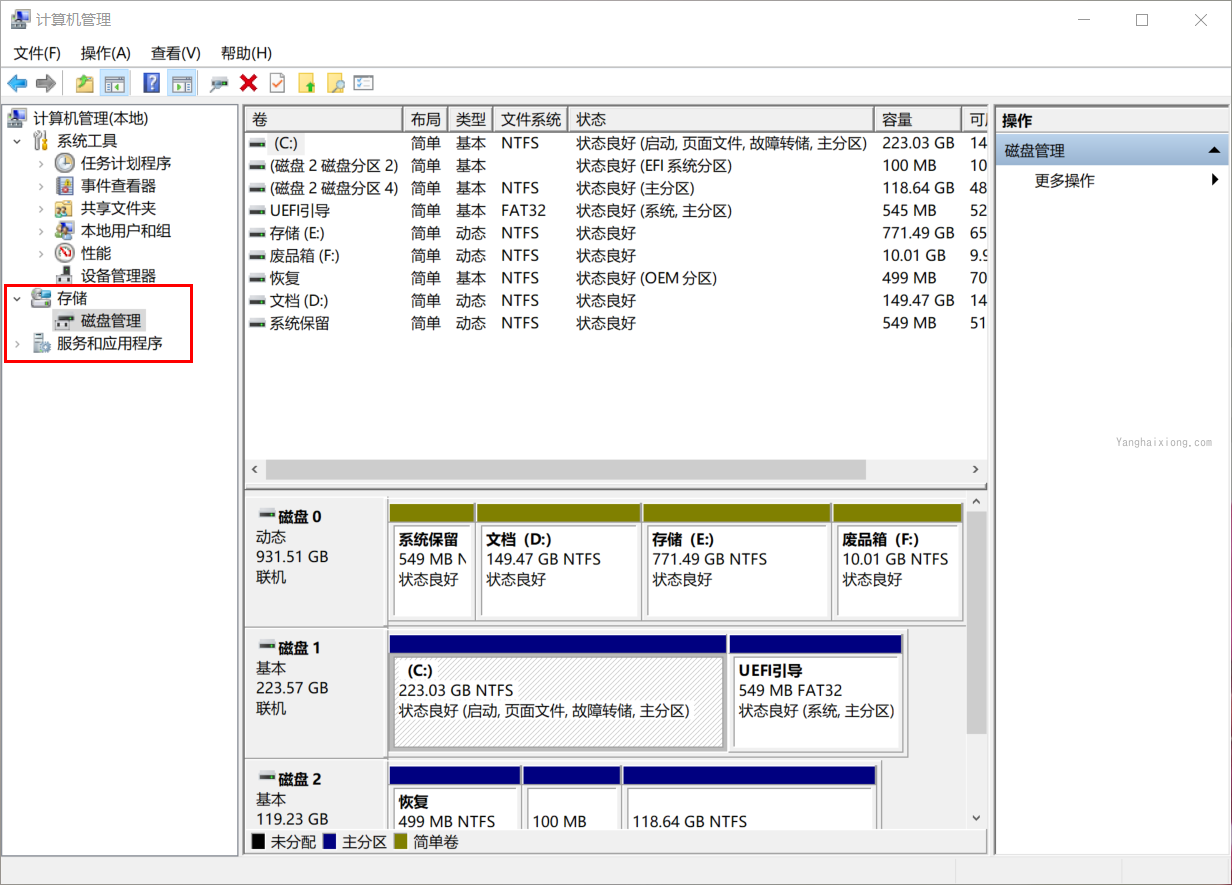Viewport: 1232px width, 885px height.
Task: Select Shared Folders (共享文件夹) tree node
Action: click(x=118, y=208)
